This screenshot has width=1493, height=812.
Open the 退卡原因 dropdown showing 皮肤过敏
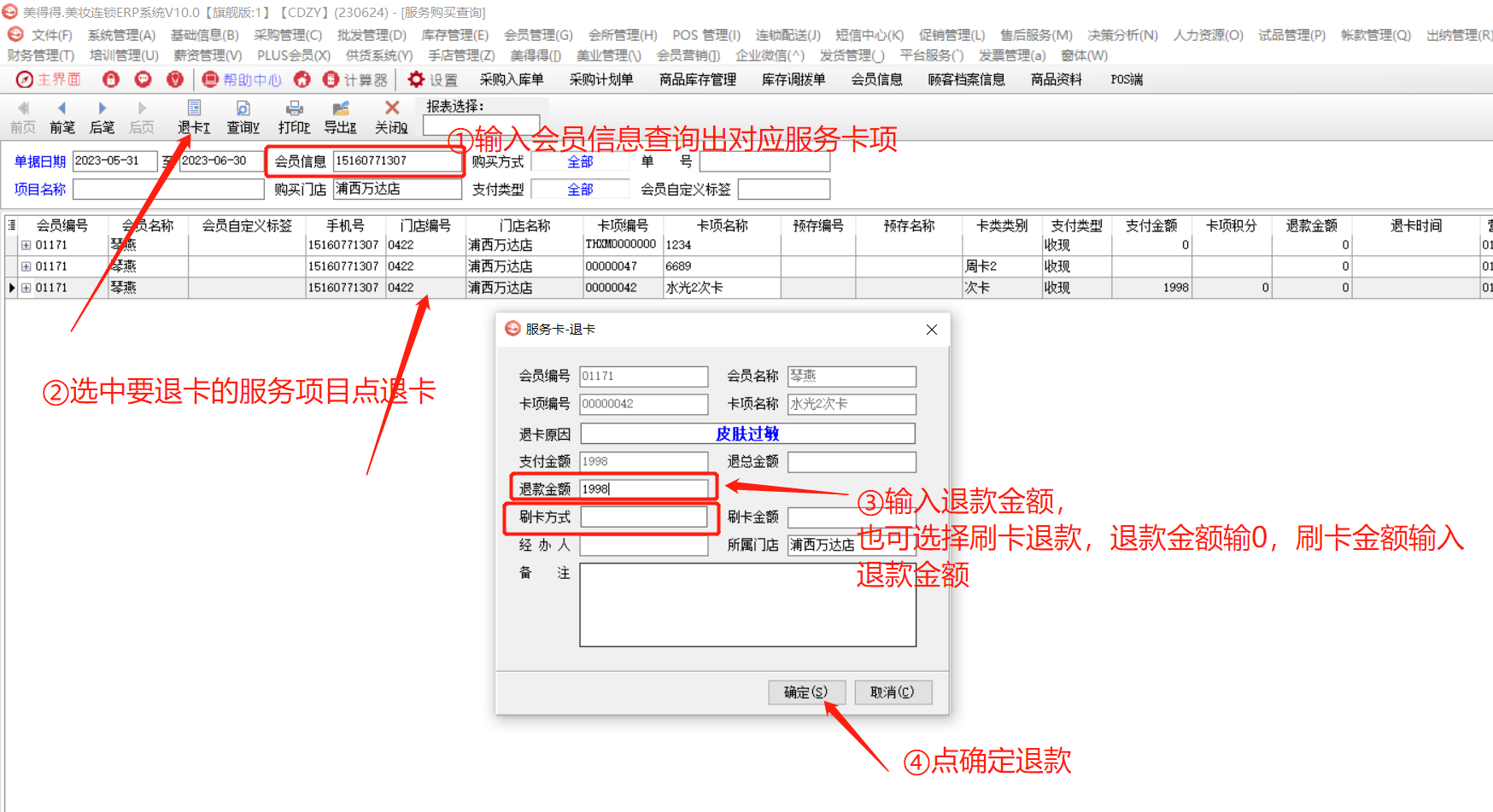pyautogui.click(x=747, y=434)
